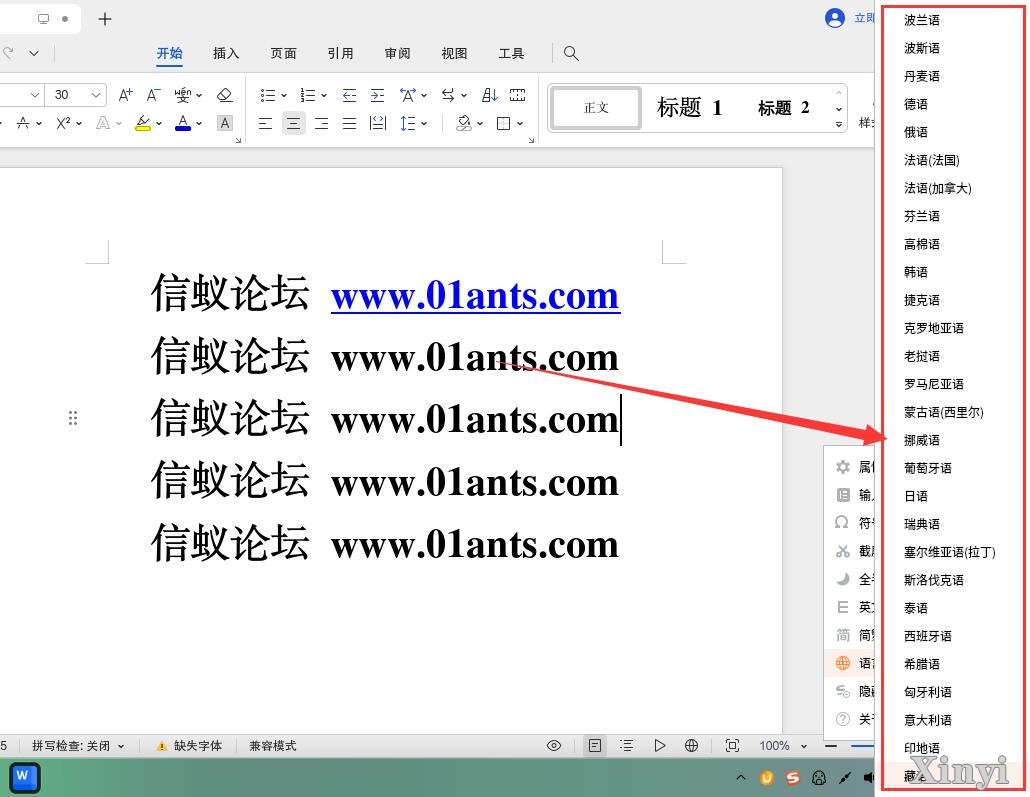Image resolution: width=1030 pixels, height=797 pixels.
Task: Choose 日语 in the language list
Action: pos(916,496)
